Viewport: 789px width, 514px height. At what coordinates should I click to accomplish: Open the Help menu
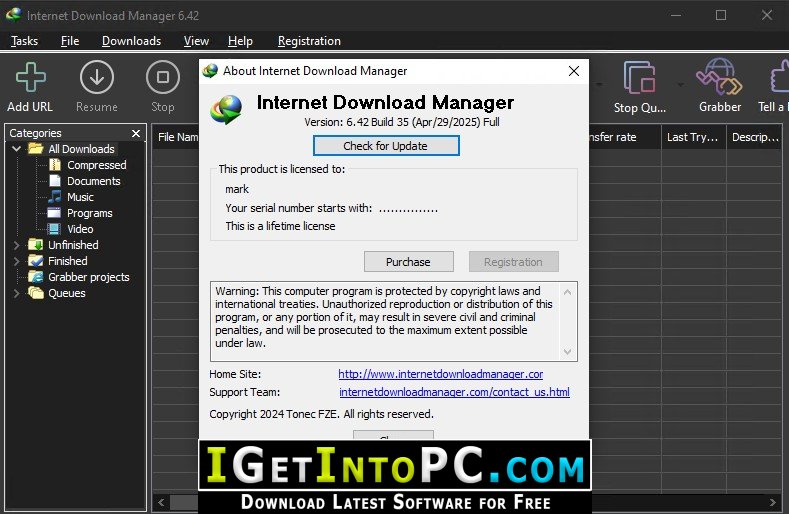tap(240, 41)
